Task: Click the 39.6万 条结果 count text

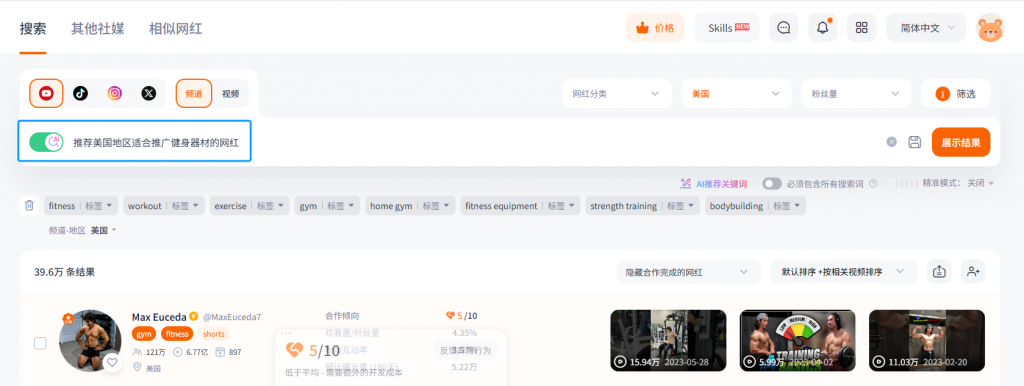Action: click(65, 272)
